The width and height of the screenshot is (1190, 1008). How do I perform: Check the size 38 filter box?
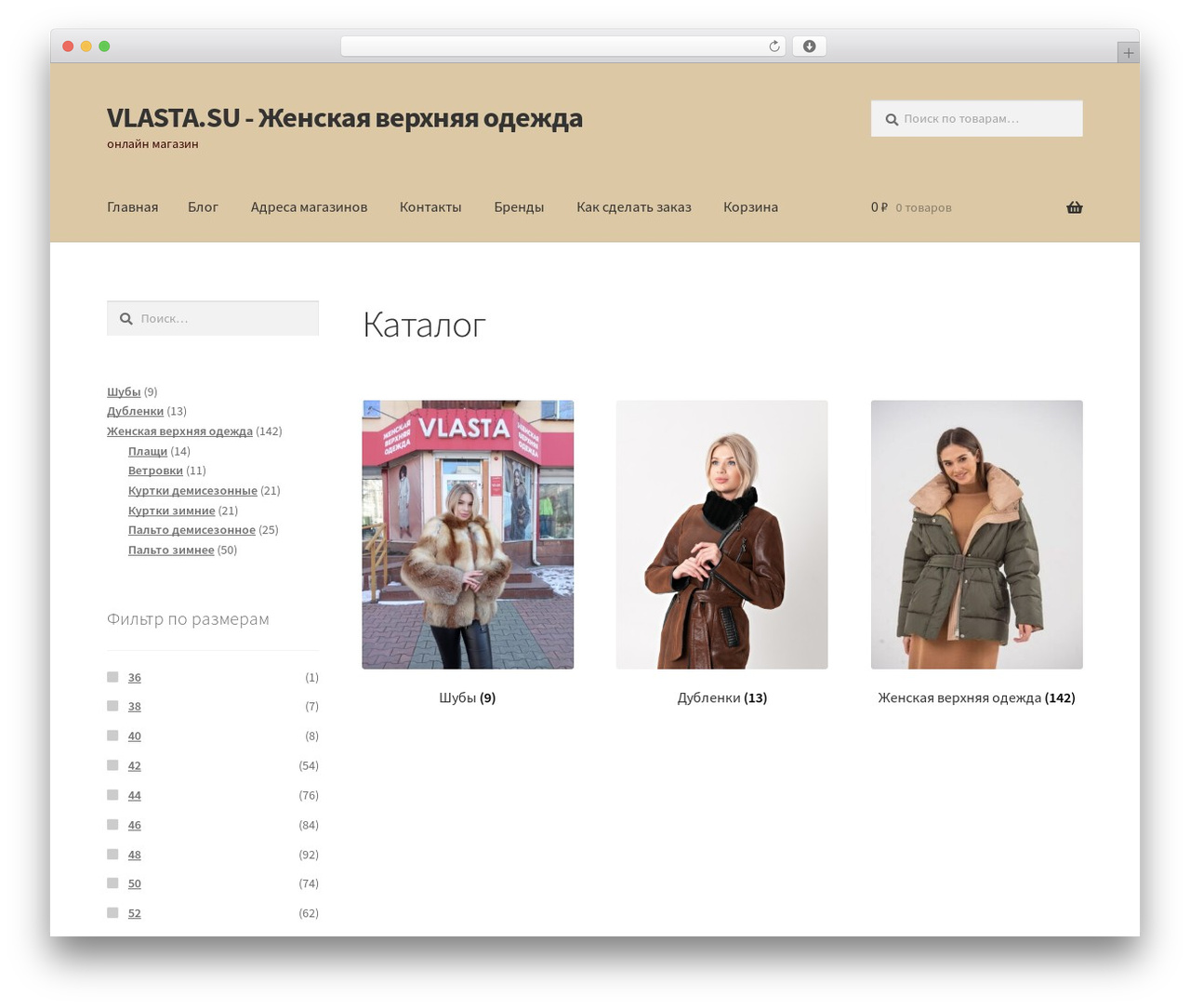point(112,706)
